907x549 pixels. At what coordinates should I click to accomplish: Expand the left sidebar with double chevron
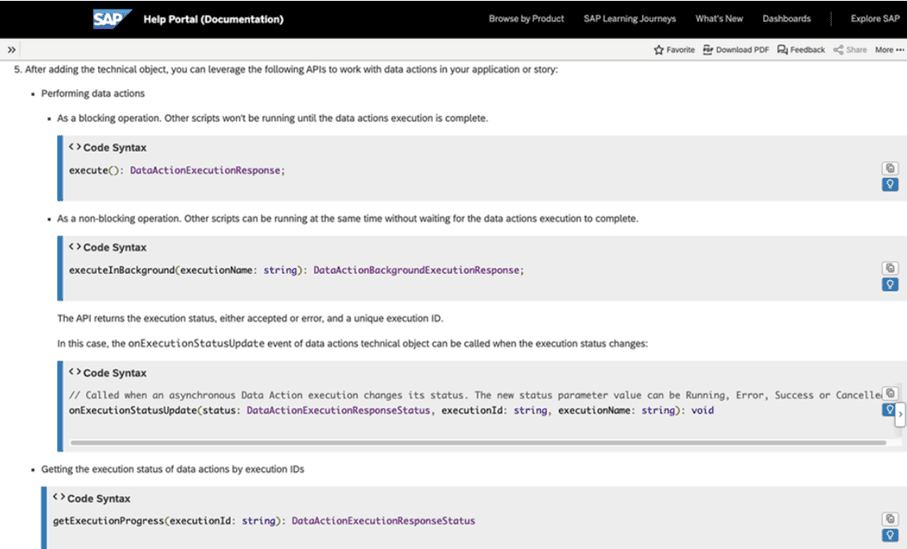(x=11, y=49)
